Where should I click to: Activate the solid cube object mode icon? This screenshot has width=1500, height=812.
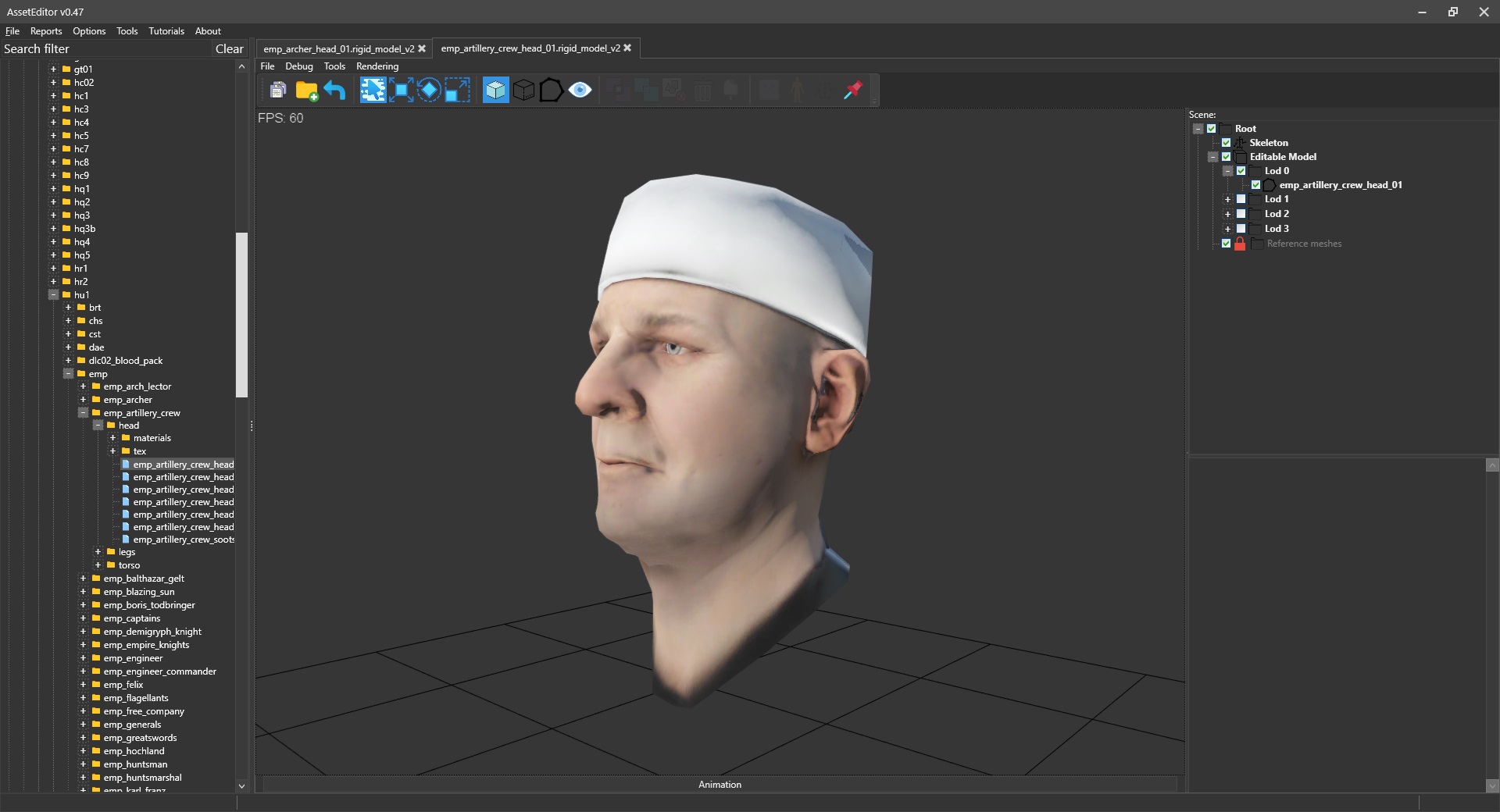coord(495,91)
